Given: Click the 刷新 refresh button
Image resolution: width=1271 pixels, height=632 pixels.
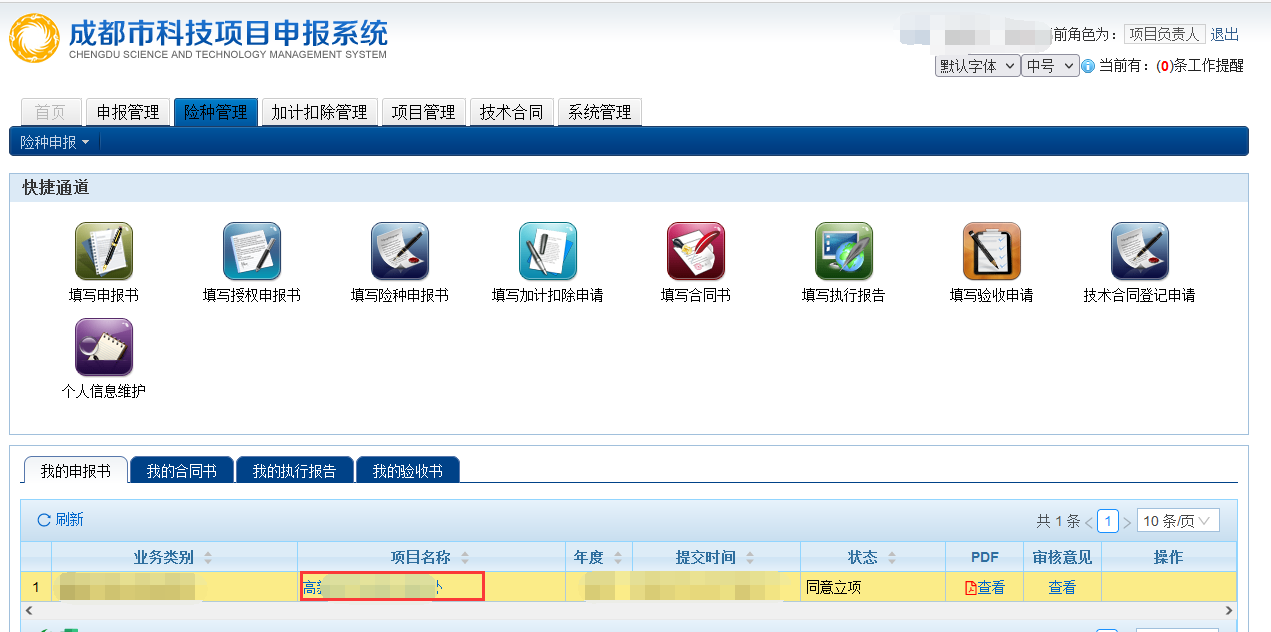Looking at the screenshot, I should 60,520.
